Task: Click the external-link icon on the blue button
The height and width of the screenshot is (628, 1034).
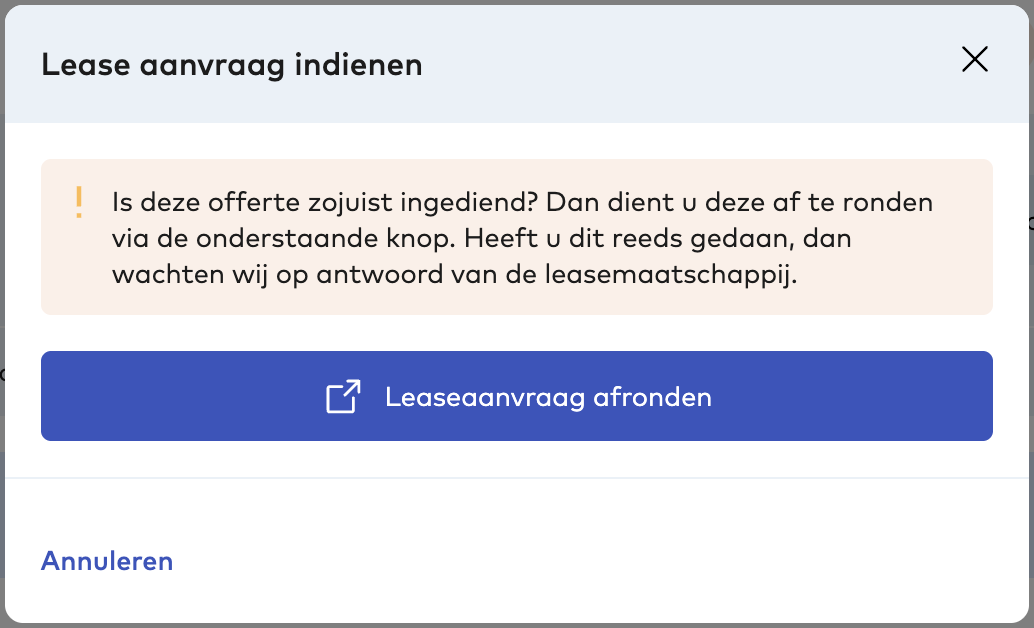Action: pyautogui.click(x=343, y=397)
